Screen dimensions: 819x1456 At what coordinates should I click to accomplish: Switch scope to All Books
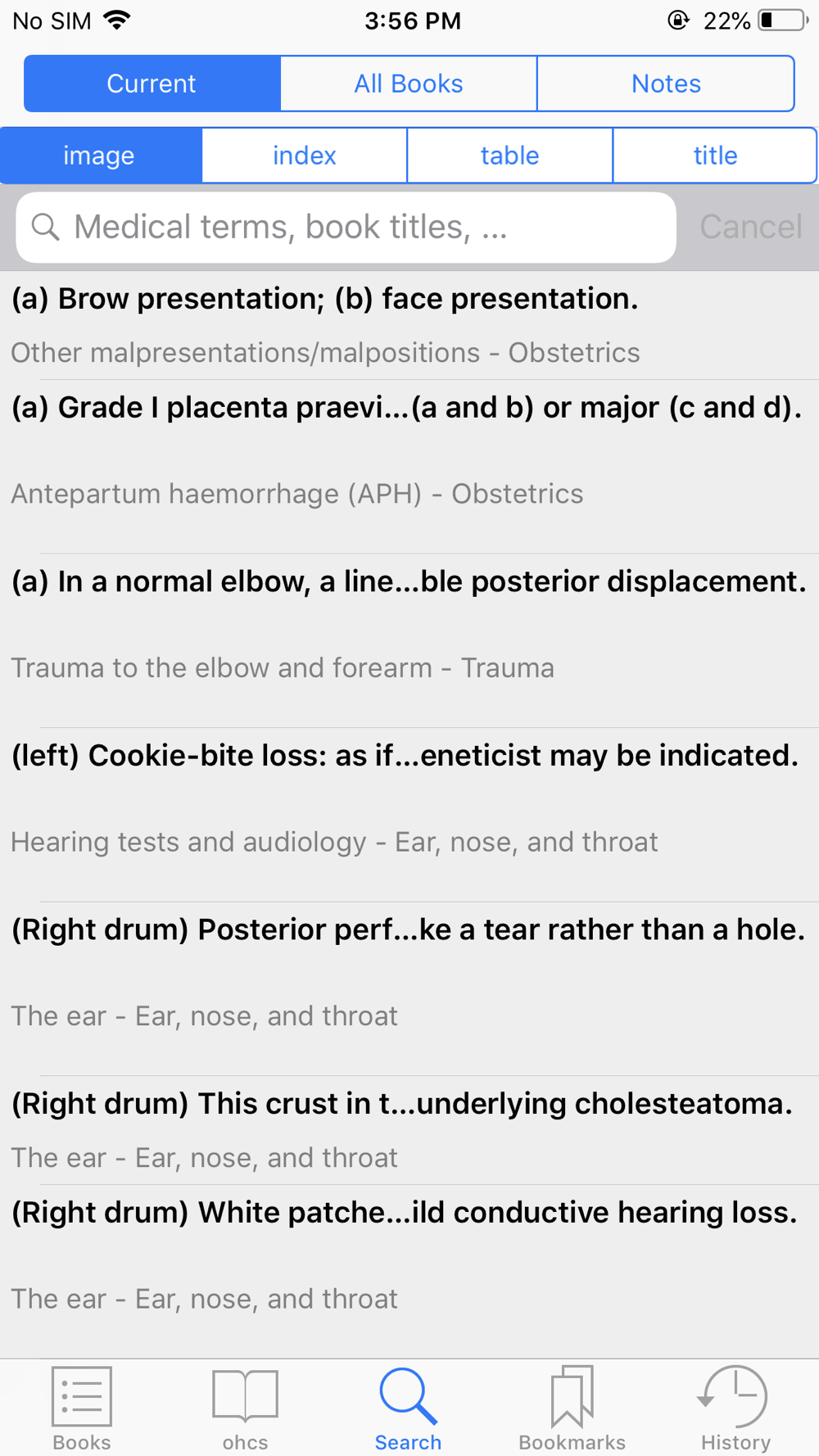tap(409, 84)
